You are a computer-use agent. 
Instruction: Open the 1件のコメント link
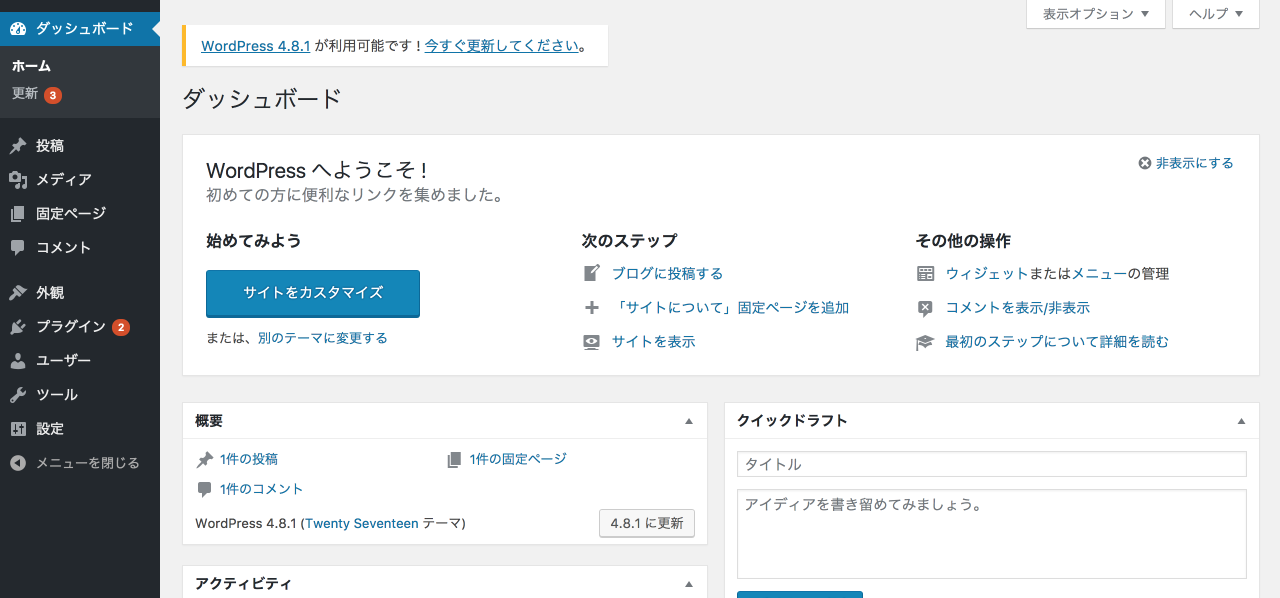point(261,489)
